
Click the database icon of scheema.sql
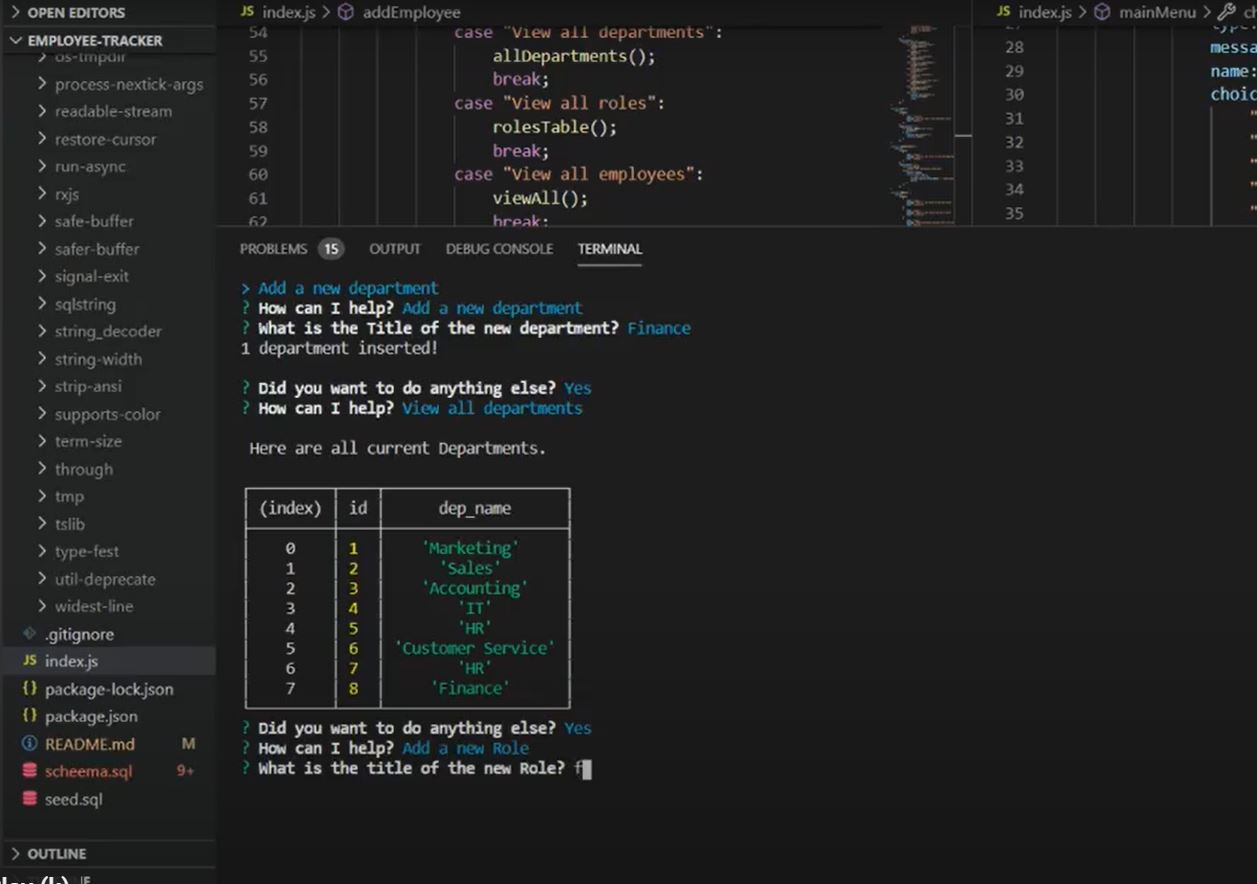(29, 771)
